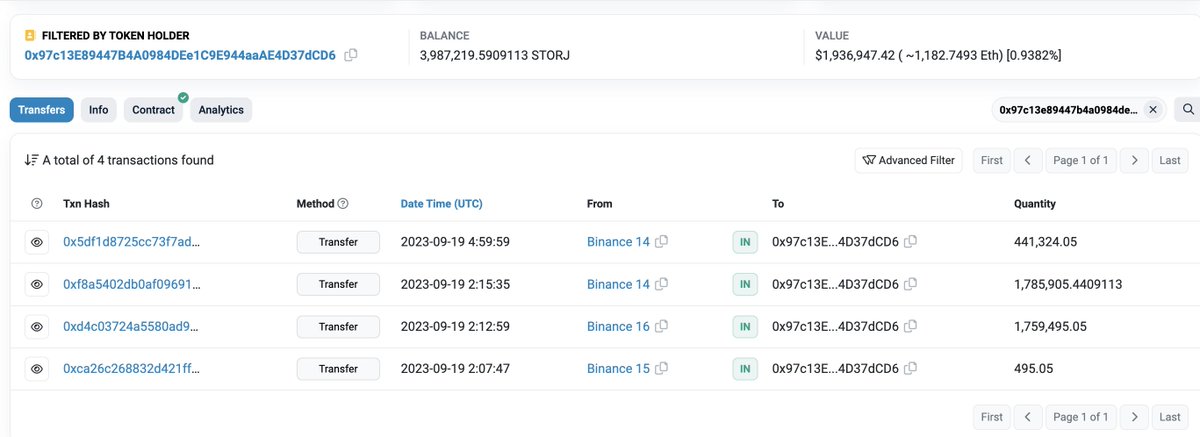Copy the Binance 16 address
The image size is (1200, 437).
tap(661, 327)
